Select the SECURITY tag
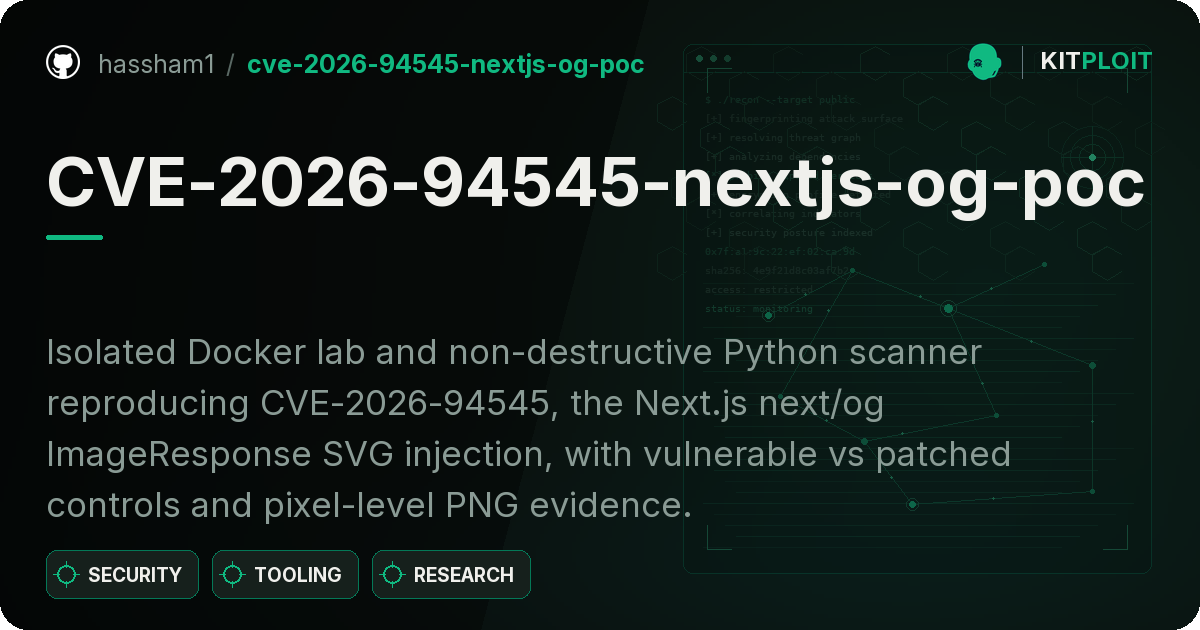 pos(122,575)
